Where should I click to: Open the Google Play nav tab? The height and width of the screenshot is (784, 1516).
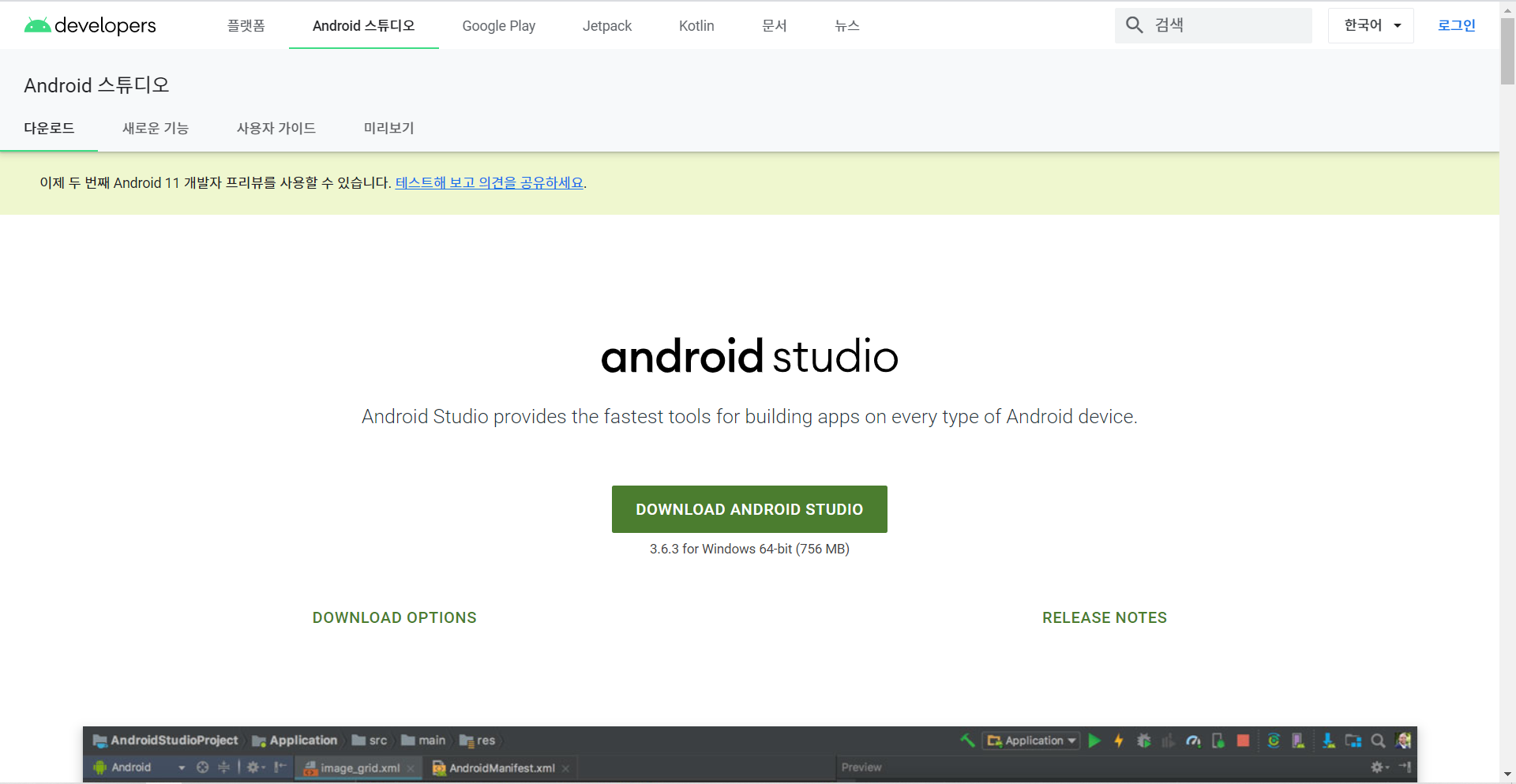498,26
